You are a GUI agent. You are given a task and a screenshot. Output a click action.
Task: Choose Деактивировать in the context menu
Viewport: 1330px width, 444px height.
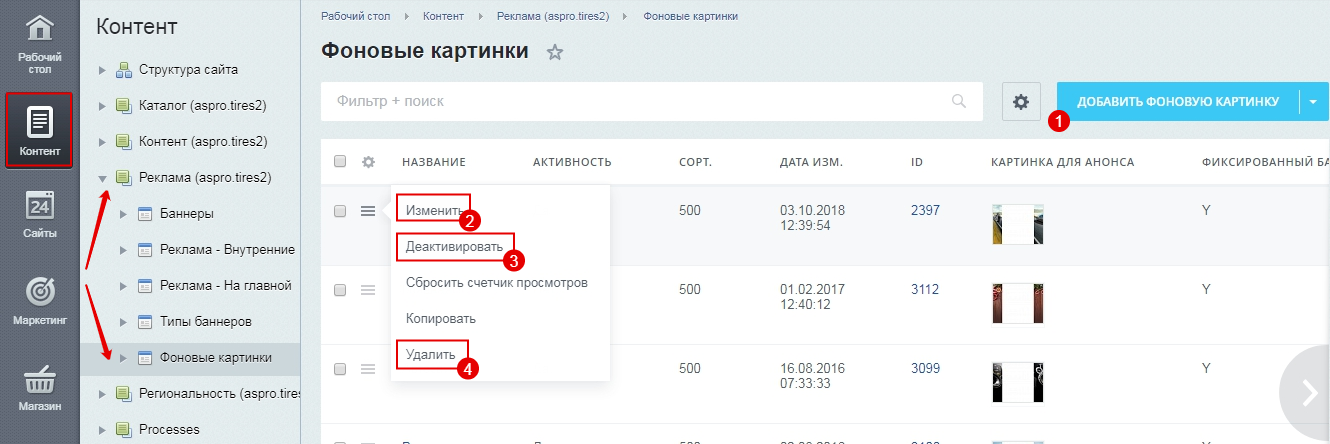tap(454, 247)
